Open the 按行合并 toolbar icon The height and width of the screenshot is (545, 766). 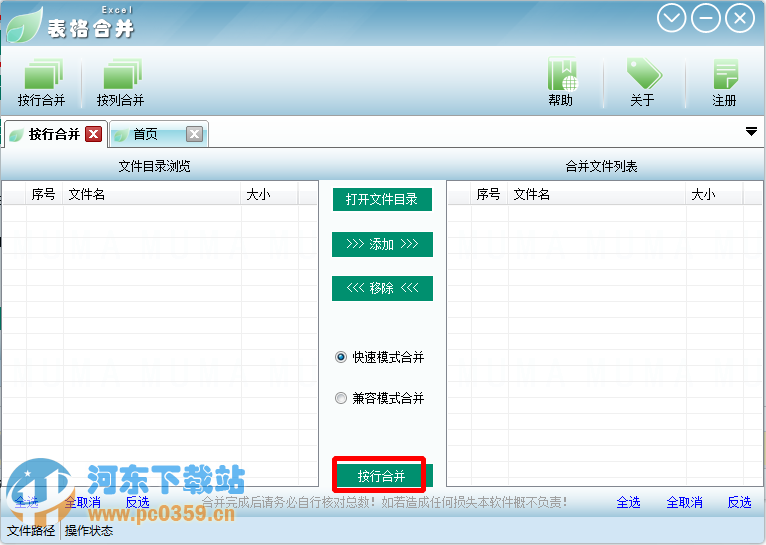click(42, 82)
